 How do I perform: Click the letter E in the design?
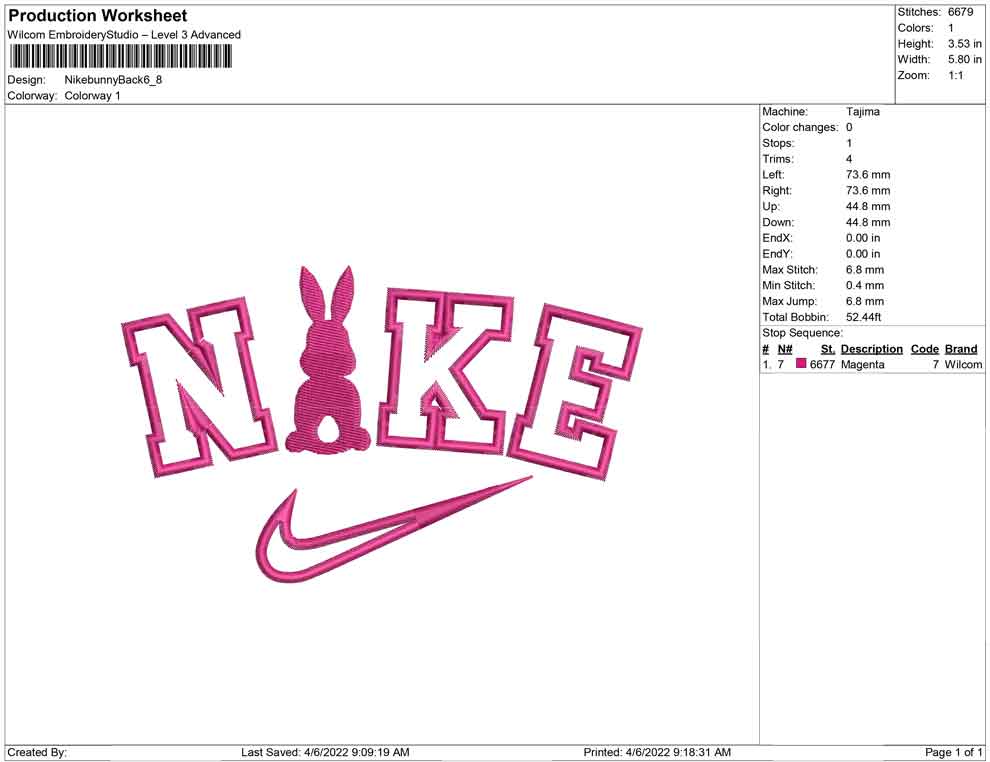click(575, 391)
